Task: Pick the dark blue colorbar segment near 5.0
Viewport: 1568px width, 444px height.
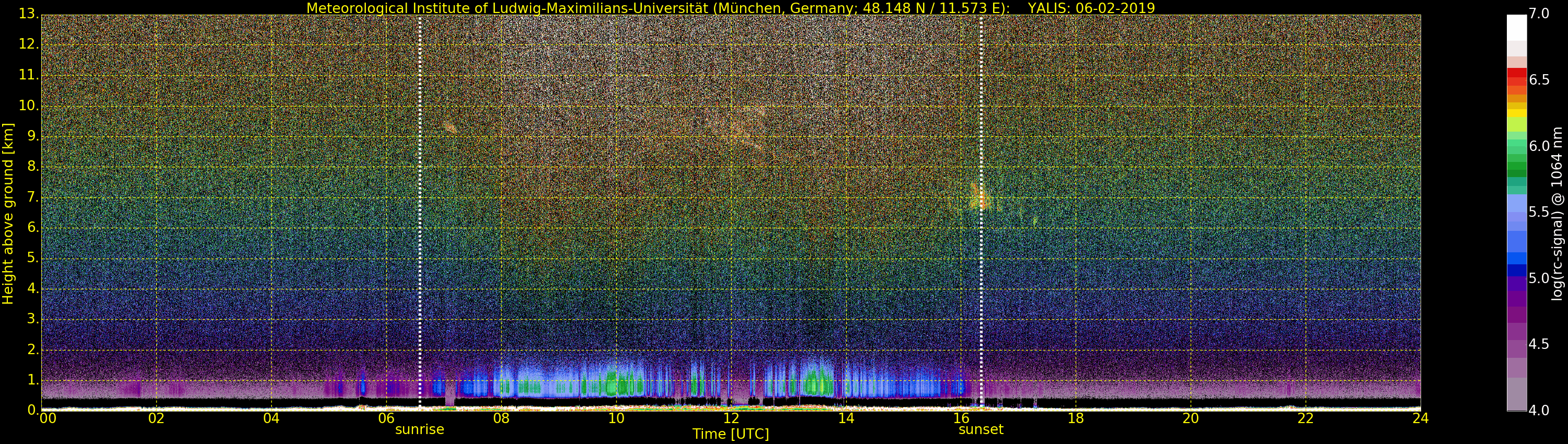Action: tap(1517, 271)
